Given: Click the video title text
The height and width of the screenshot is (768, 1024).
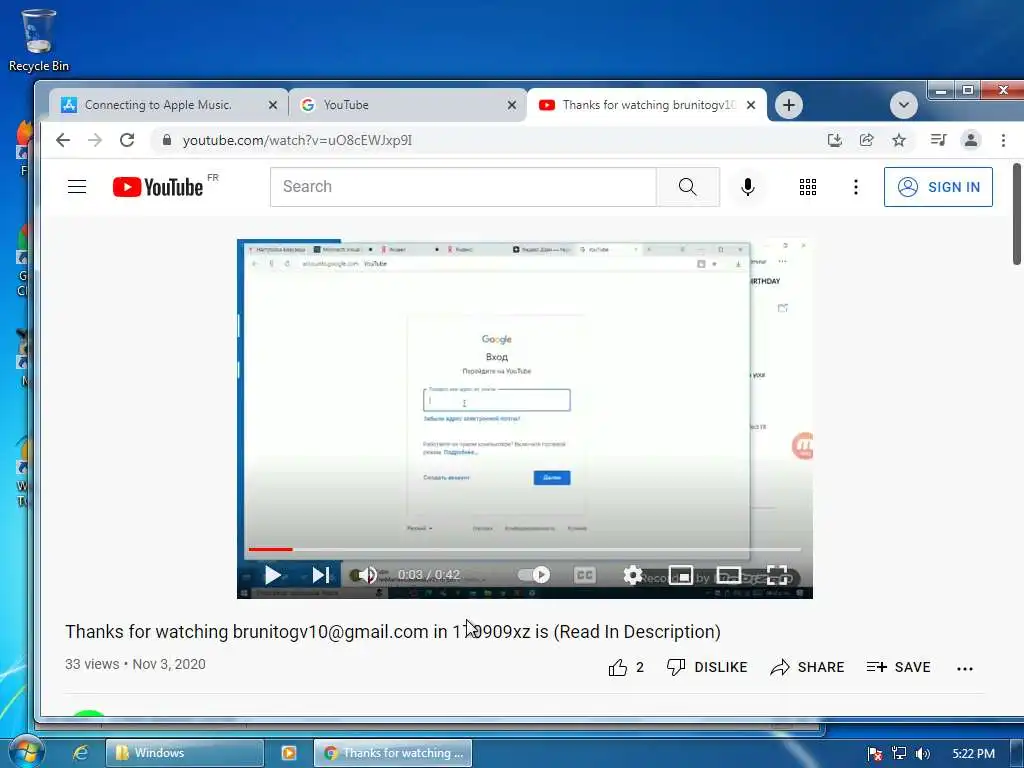Looking at the screenshot, I should pyautogui.click(x=392, y=632).
